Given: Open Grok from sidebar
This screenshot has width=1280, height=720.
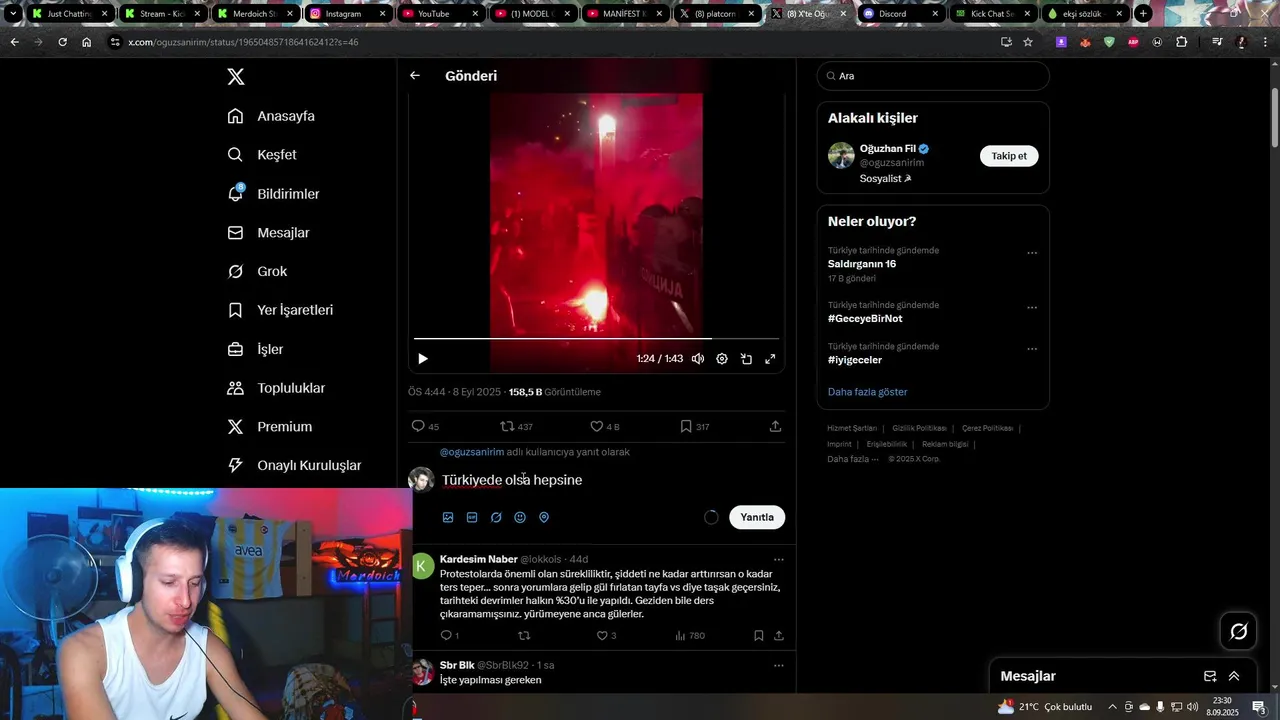Looking at the screenshot, I should [257, 272].
